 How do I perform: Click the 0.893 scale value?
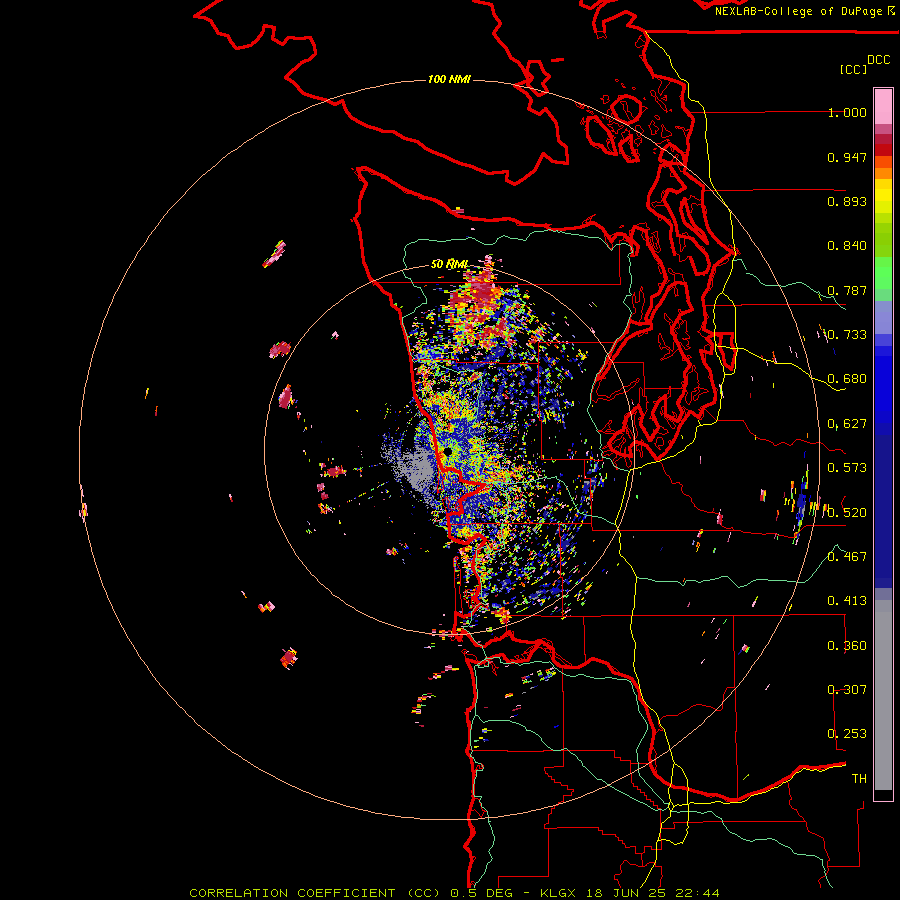(847, 201)
